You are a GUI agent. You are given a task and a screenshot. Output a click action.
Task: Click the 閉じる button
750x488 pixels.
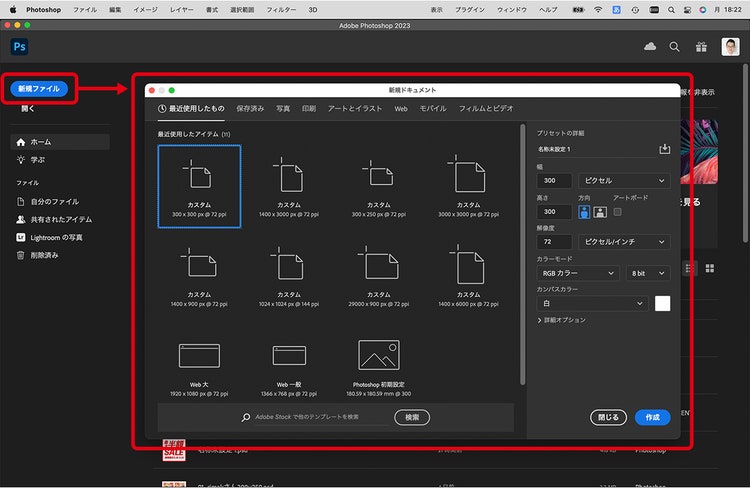608,417
